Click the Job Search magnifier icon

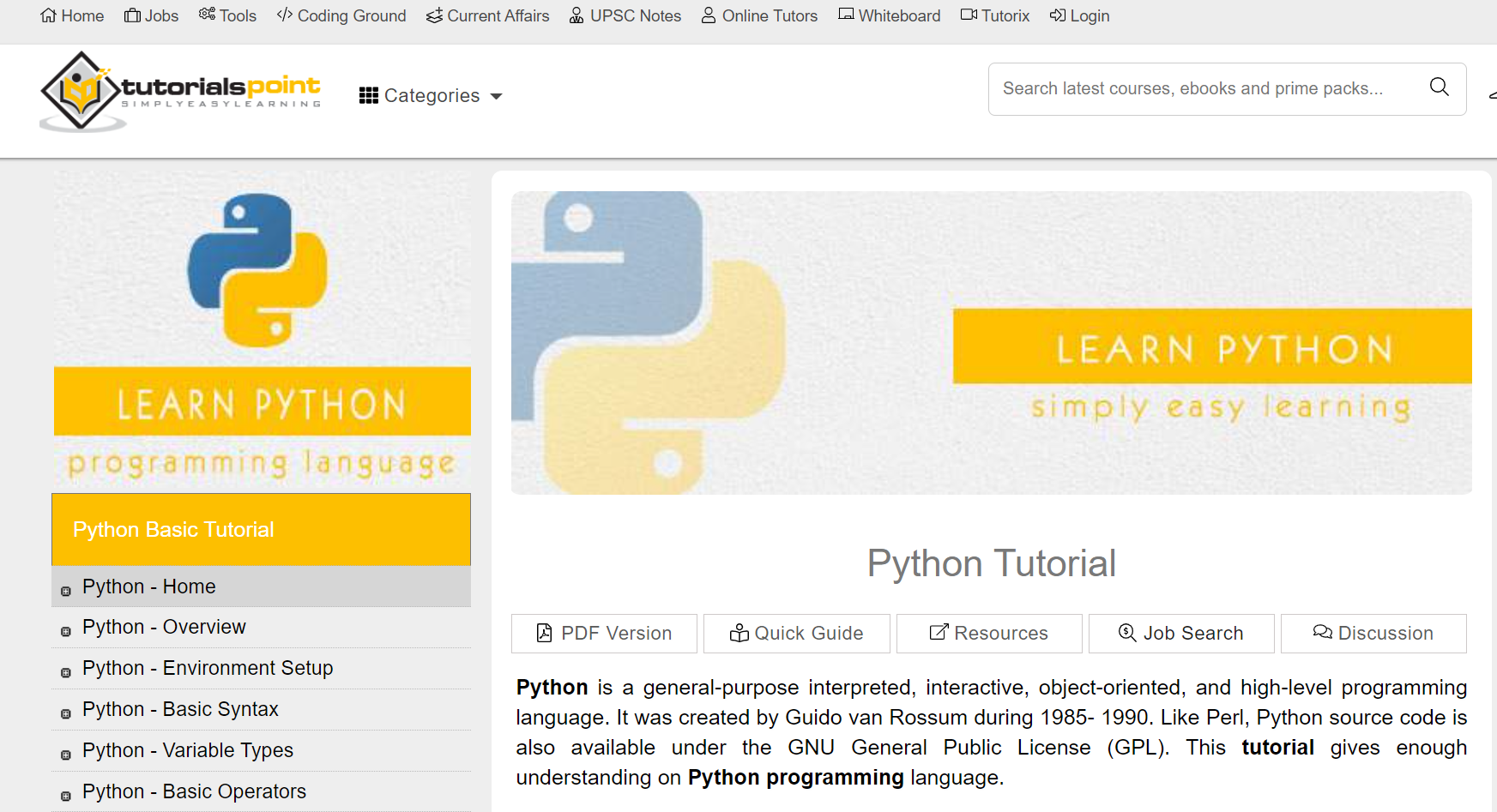[1127, 633]
